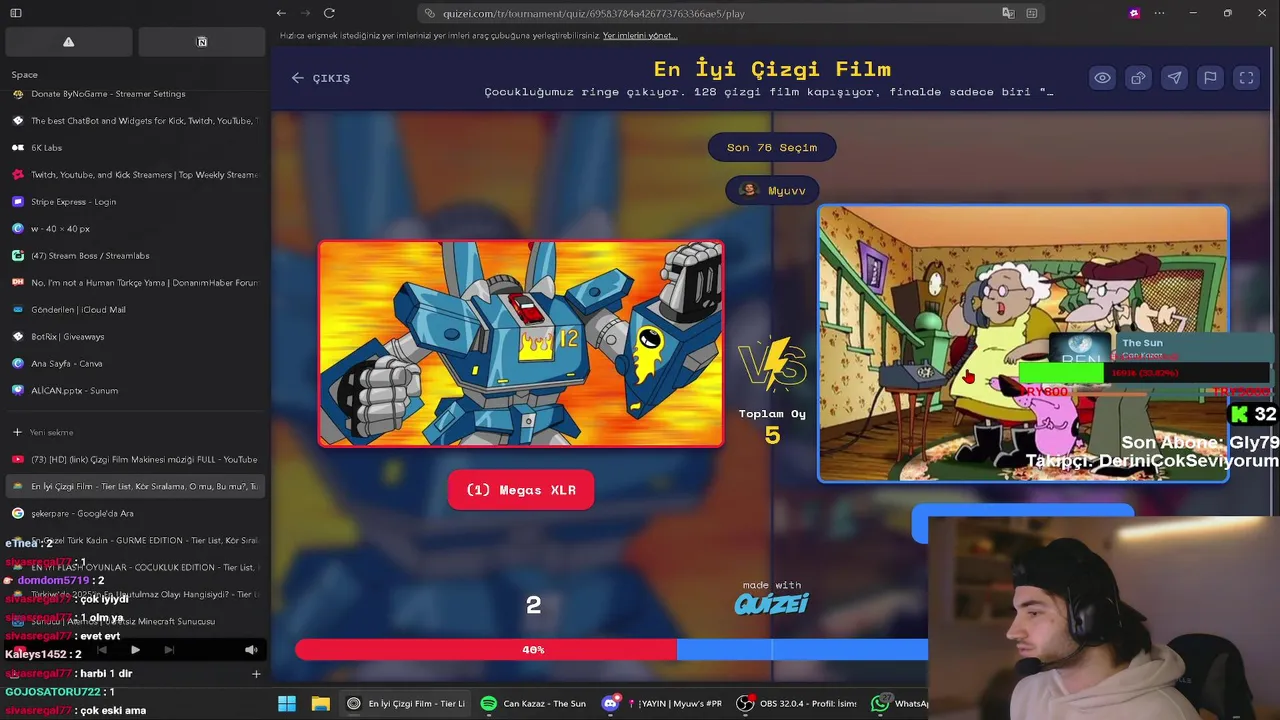This screenshot has height=720, width=1280.
Task: Open File Explorer from taskbar
Action: pos(320,704)
